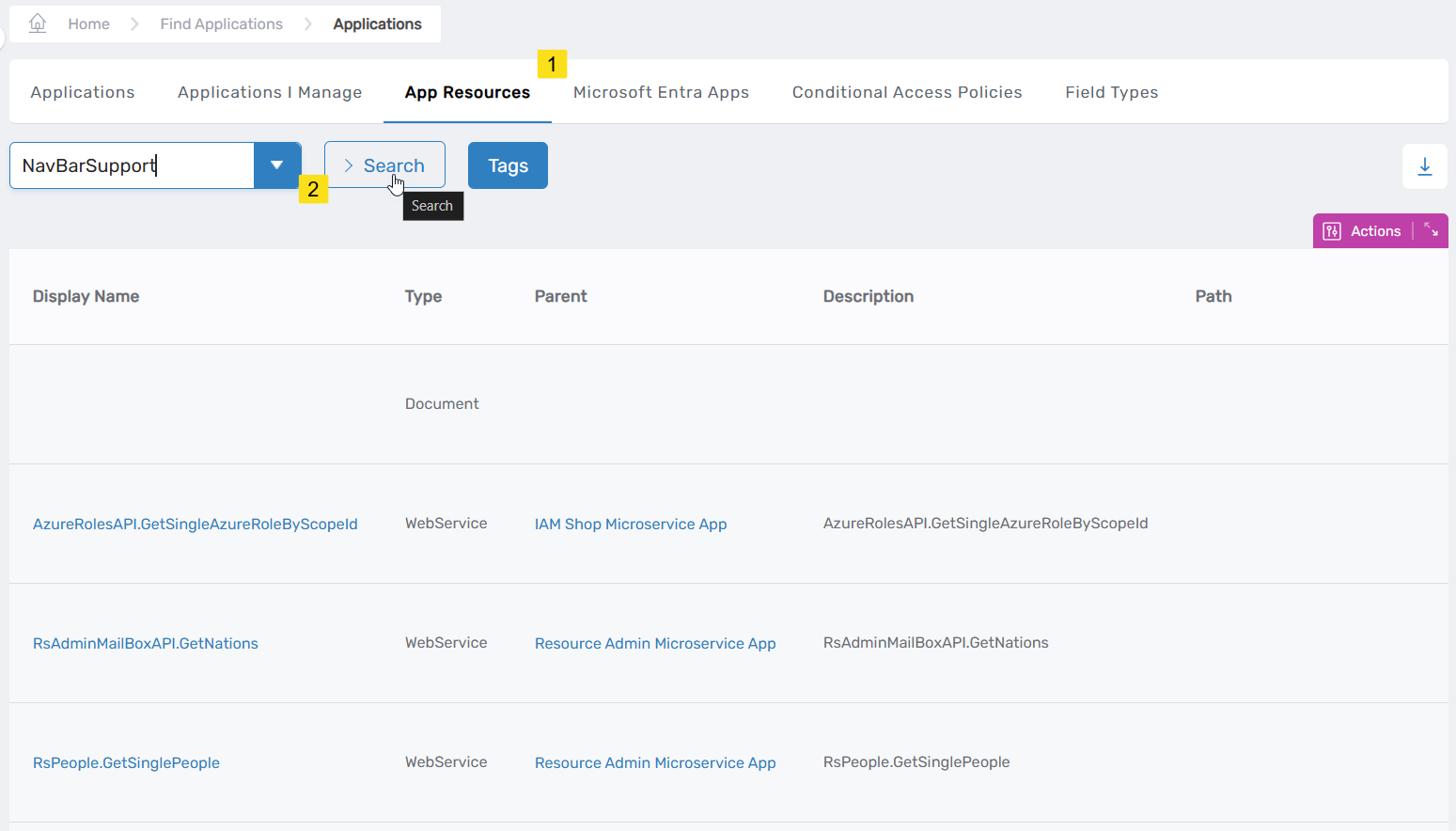Select the Microsoft Entra Apps tab
The height and width of the screenshot is (831, 1456).
(662, 91)
